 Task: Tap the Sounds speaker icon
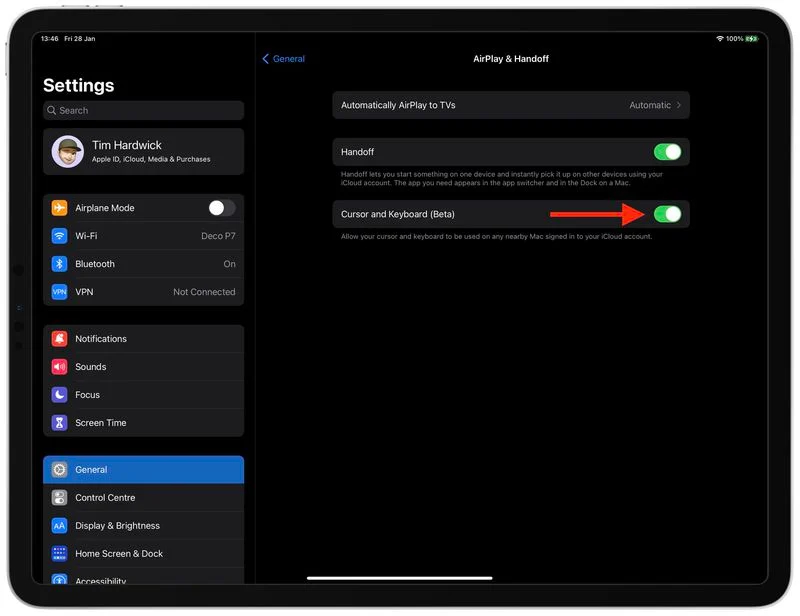(x=59, y=366)
